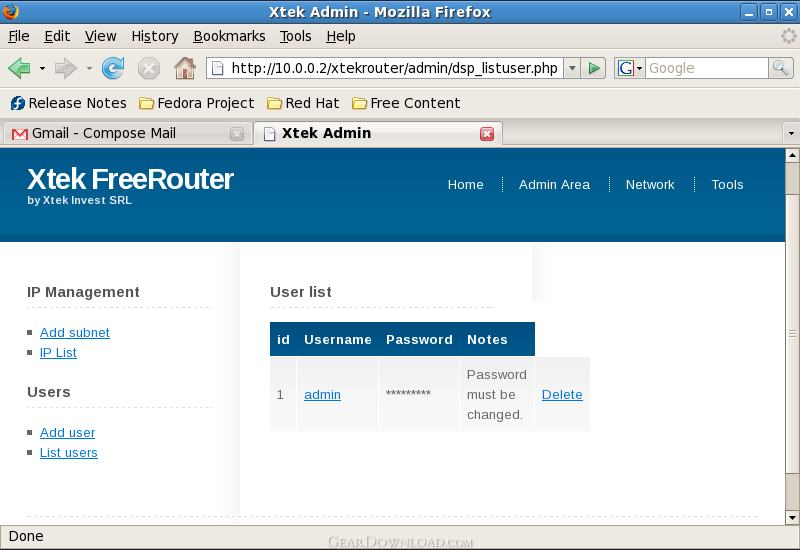Maximize the Firefox window
Viewport: 800px width, 550px height.
click(768, 12)
